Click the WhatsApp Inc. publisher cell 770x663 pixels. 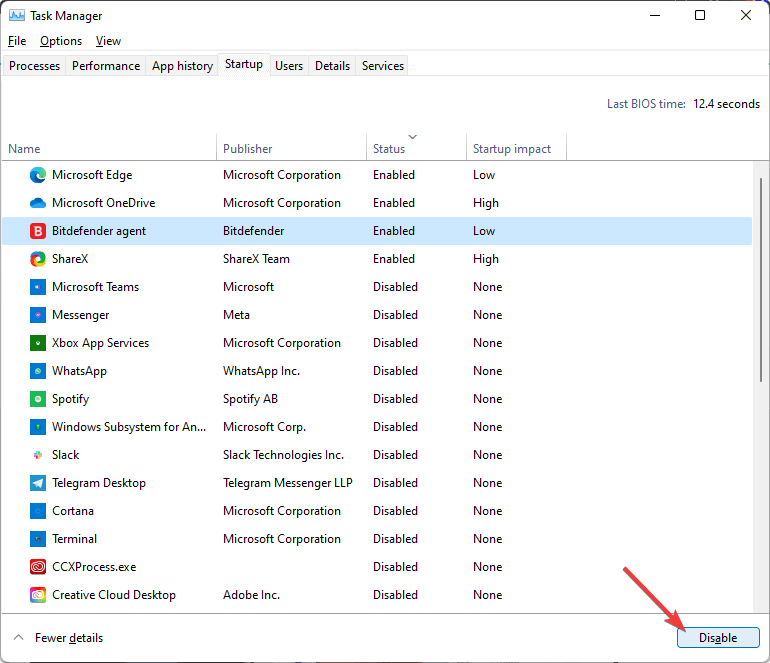(261, 371)
